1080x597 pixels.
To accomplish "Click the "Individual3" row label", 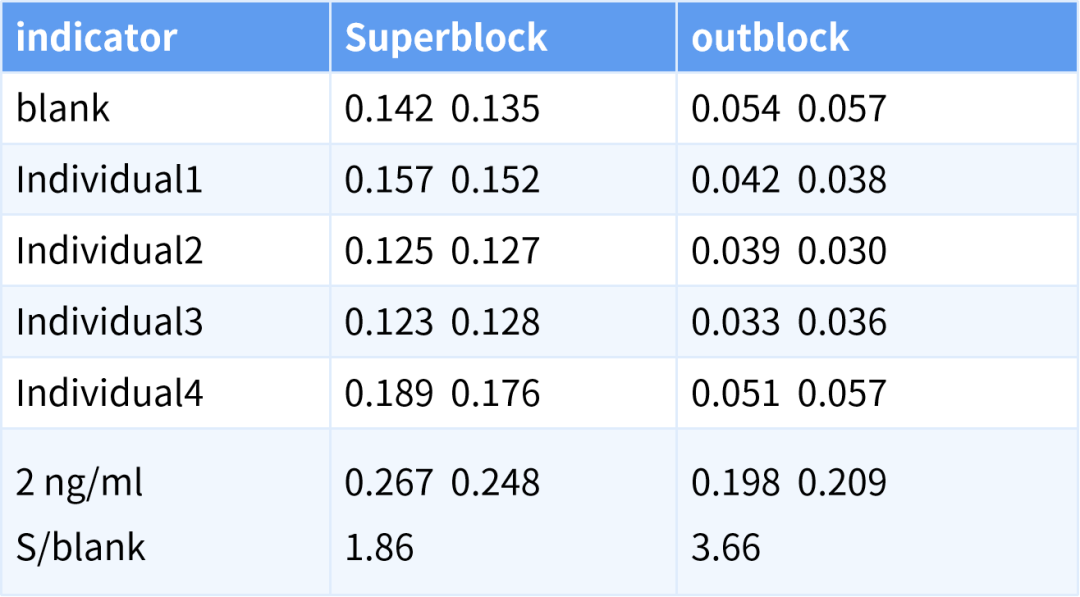I will (109, 322).
